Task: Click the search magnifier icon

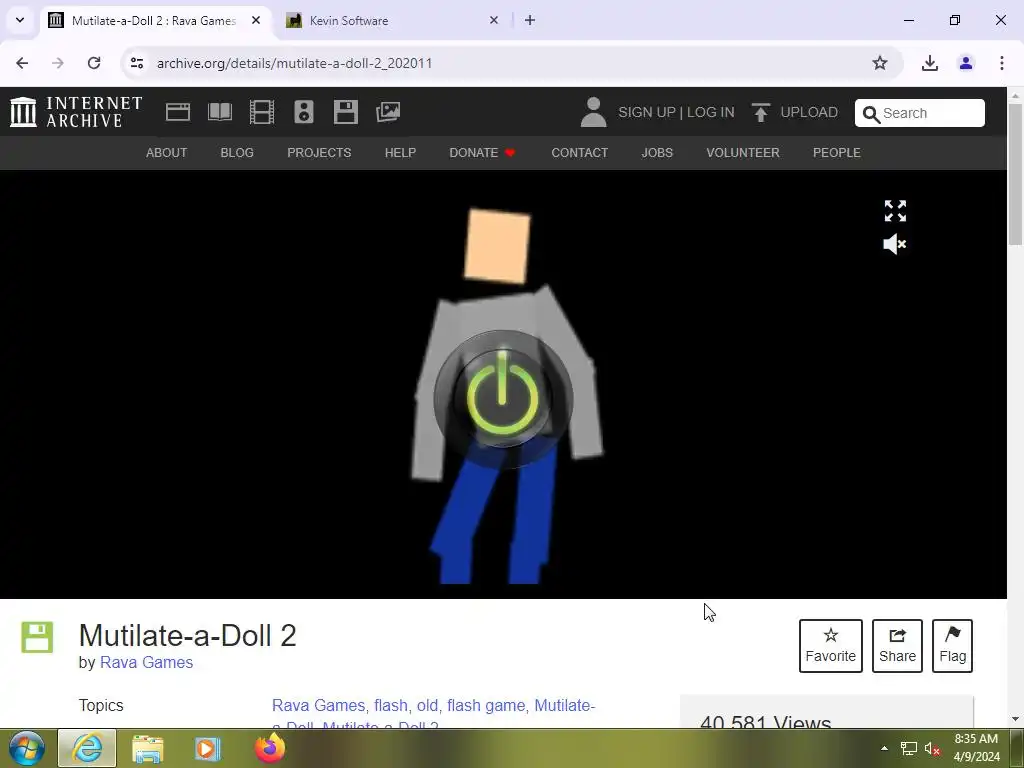Action: coord(871,114)
